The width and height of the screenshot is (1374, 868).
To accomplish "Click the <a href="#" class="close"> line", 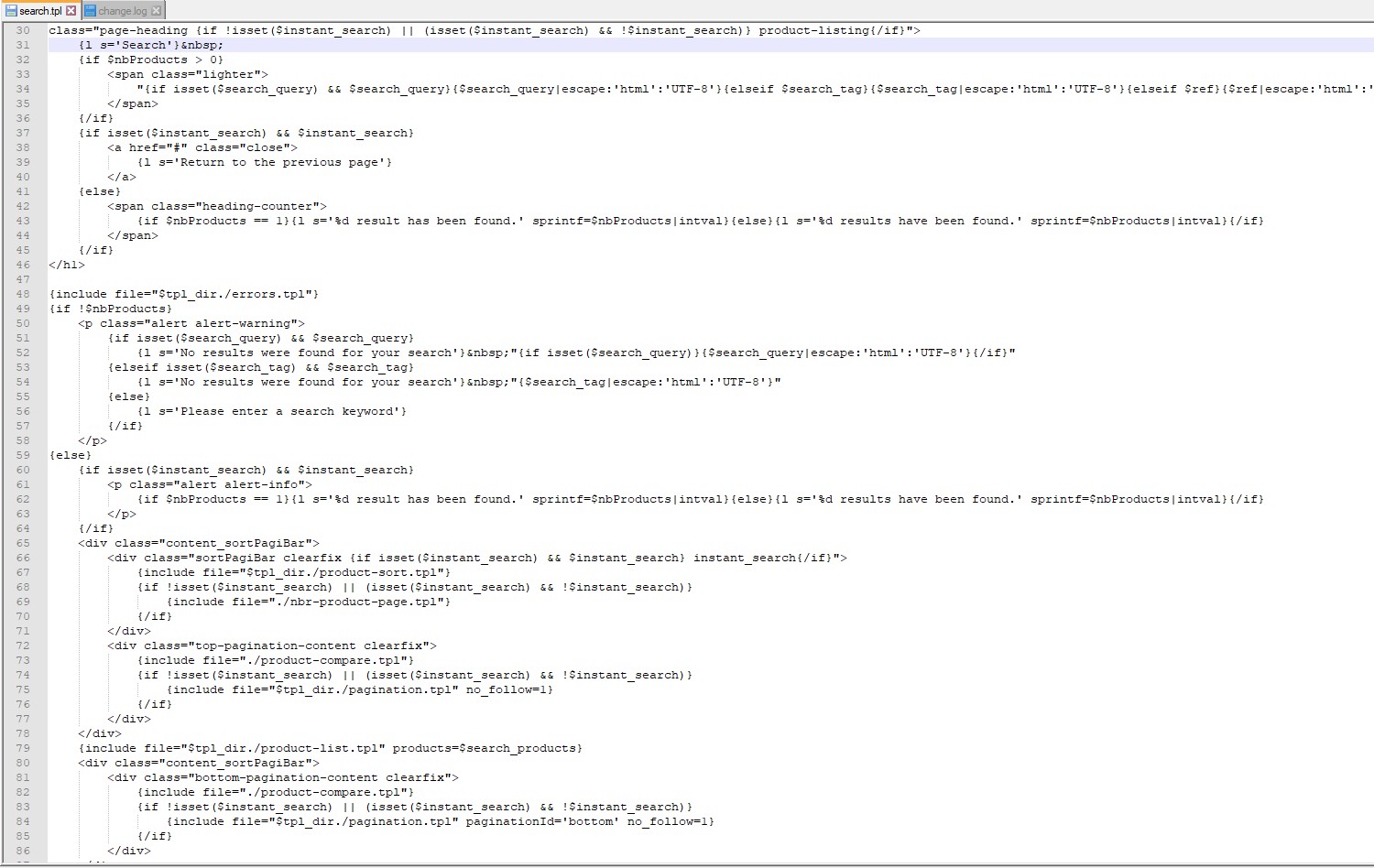I will (202, 147).
